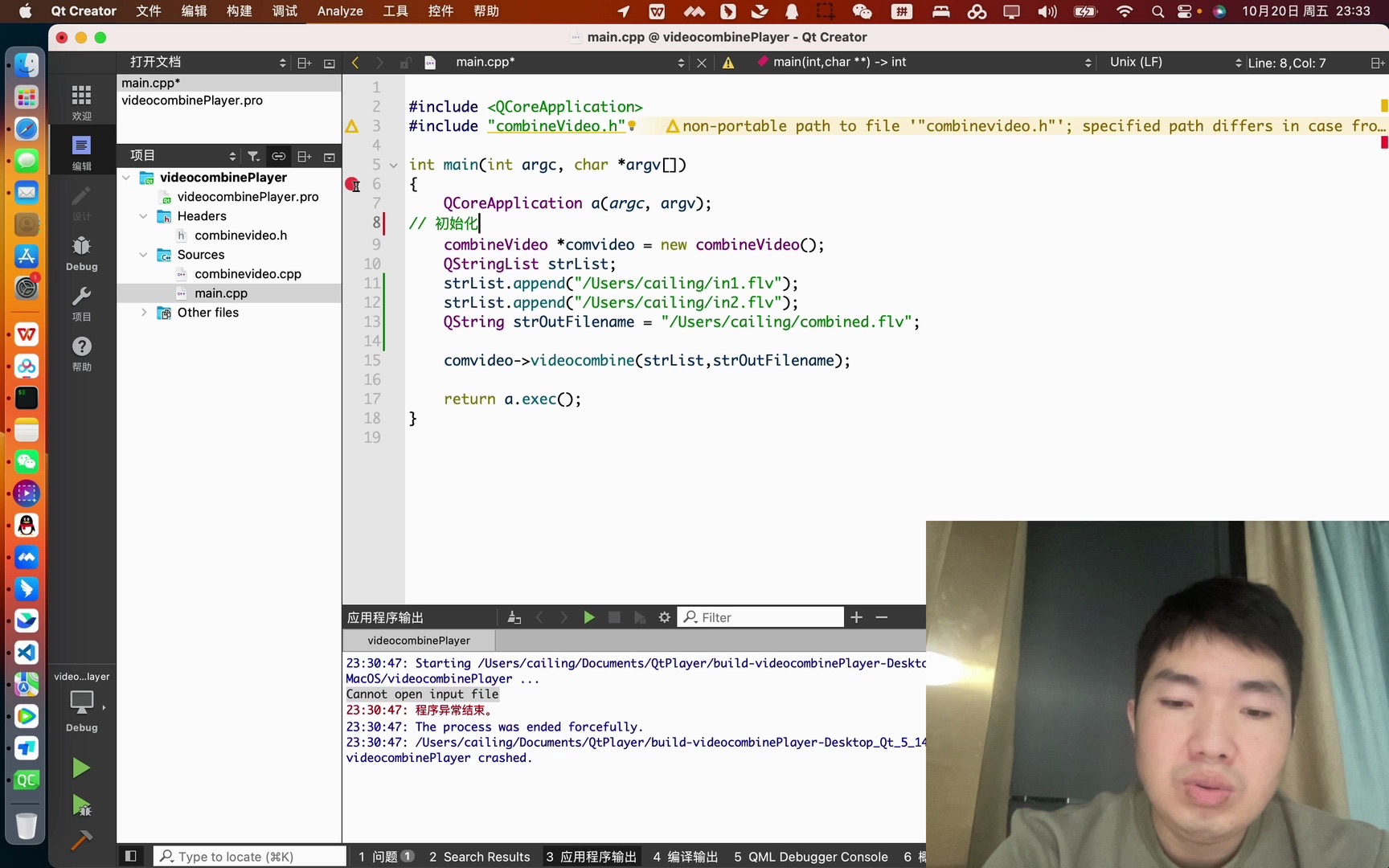Close the Projects pane

tap(329, 157)
